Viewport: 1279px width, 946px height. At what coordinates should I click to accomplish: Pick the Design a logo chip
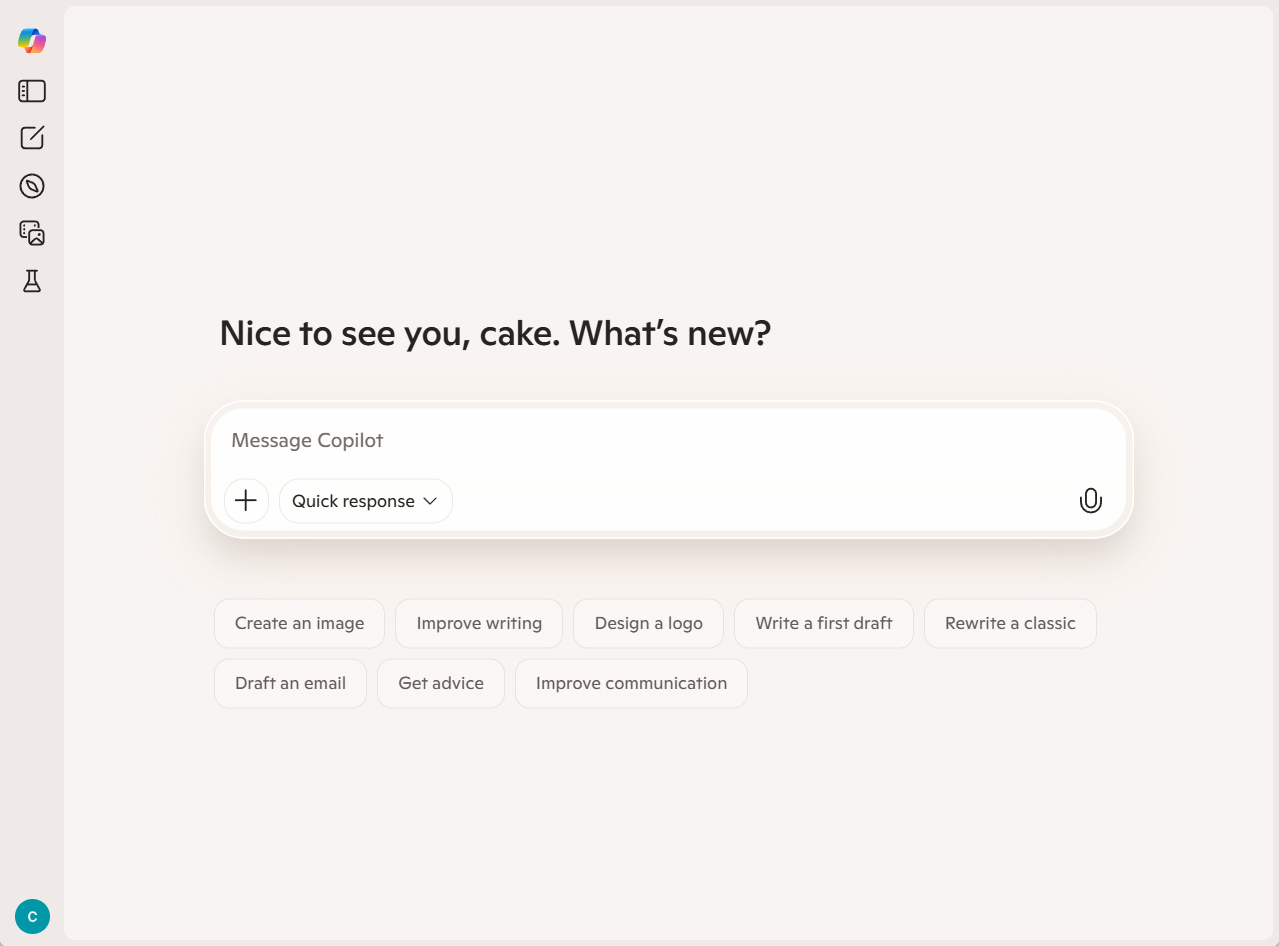pos(648,624)
